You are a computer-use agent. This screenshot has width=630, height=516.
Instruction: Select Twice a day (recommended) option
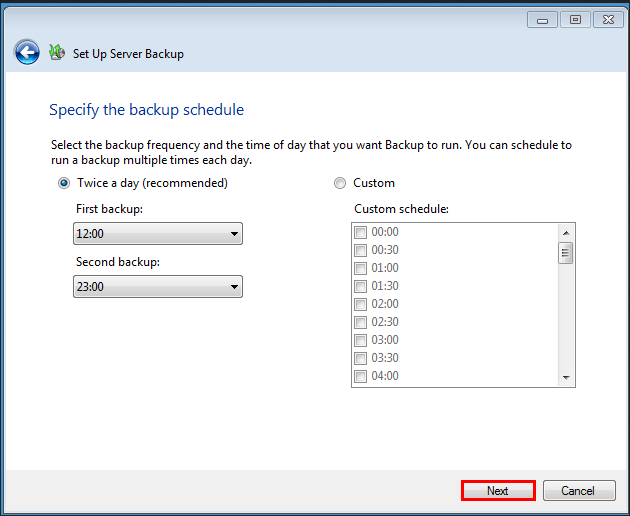pyautogui.click(x=64, y=183)
